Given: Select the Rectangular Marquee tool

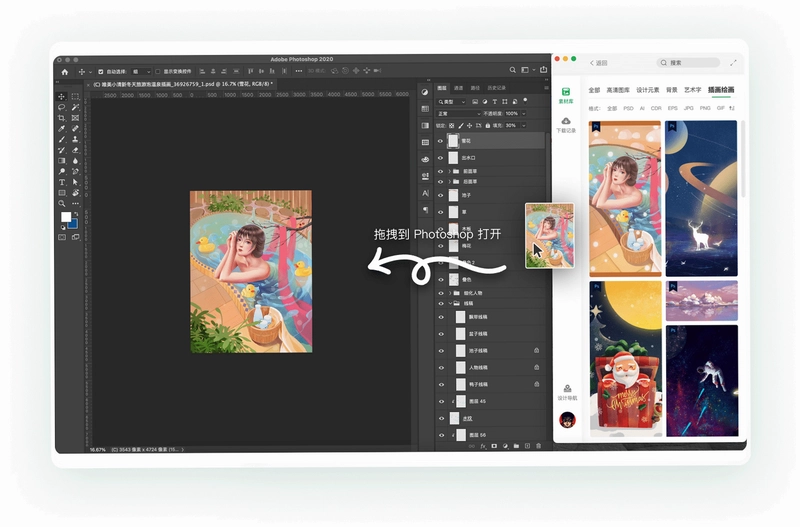Looking at the screenshot, I should (76, 96).
